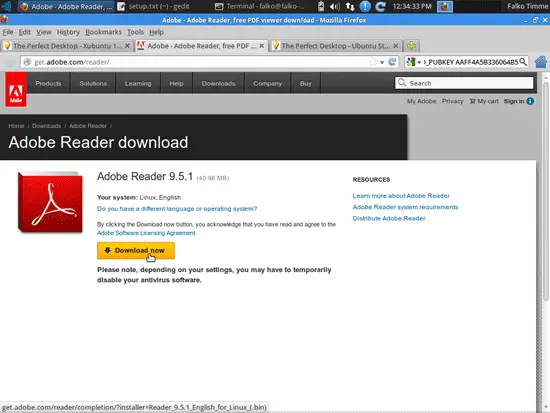Open the Xfce applications menu icon
This screenshot has height=413, width=550.
tap(7, 6)
